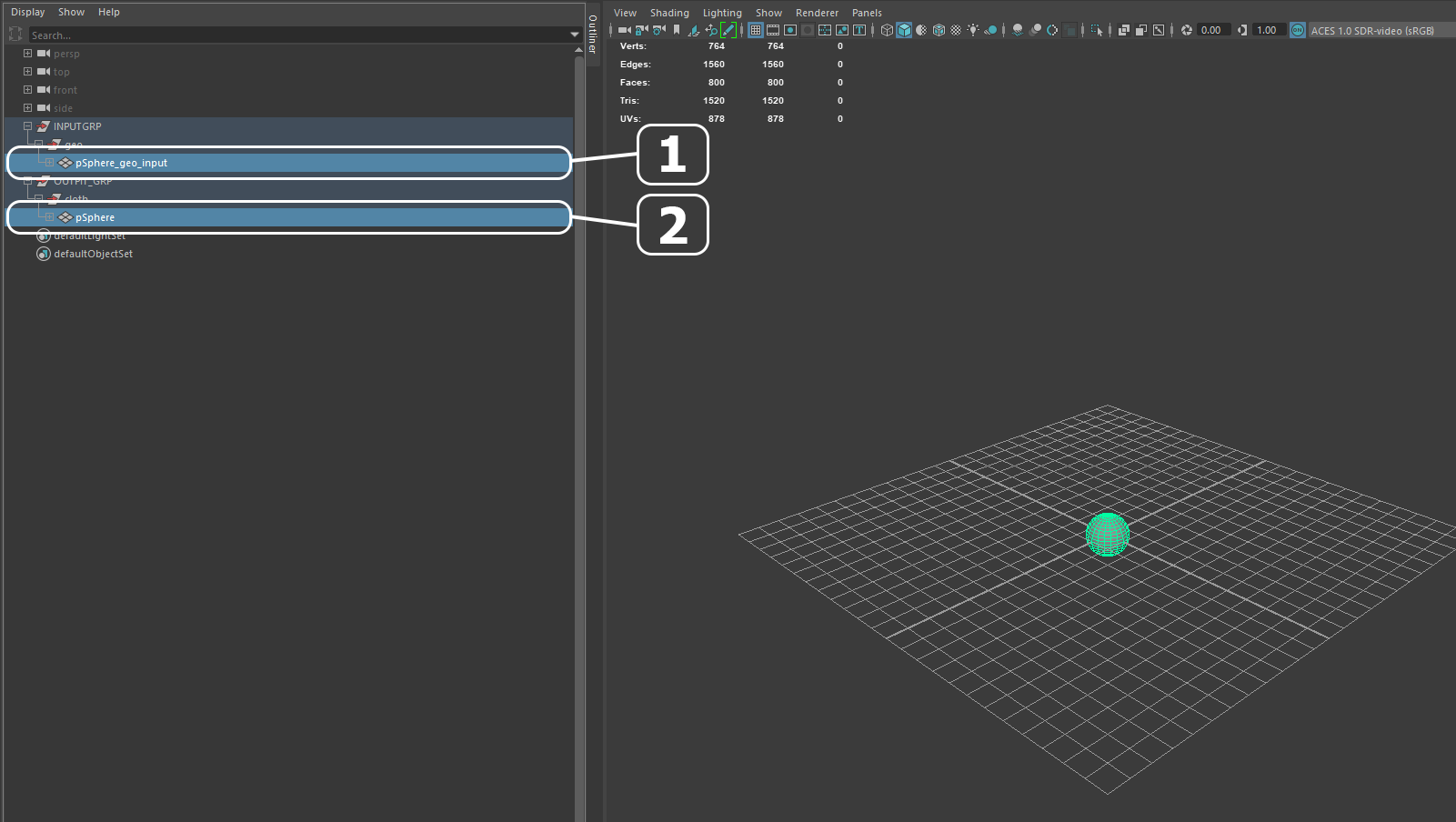Toggle the Resolution Gate icon
This screenshot has height=822, width=1456.
tap(790, 30)
